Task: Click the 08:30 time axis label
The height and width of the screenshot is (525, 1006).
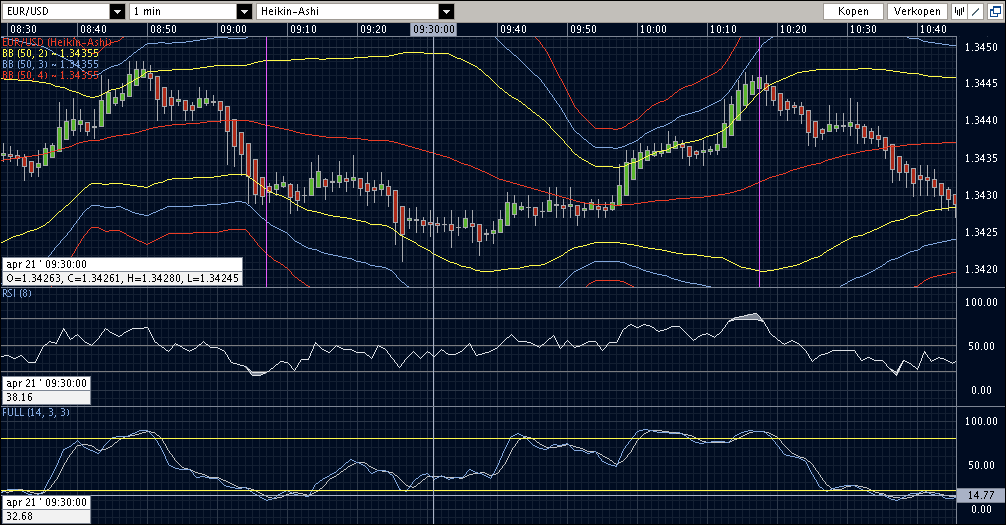Action: tap(24, 30)
